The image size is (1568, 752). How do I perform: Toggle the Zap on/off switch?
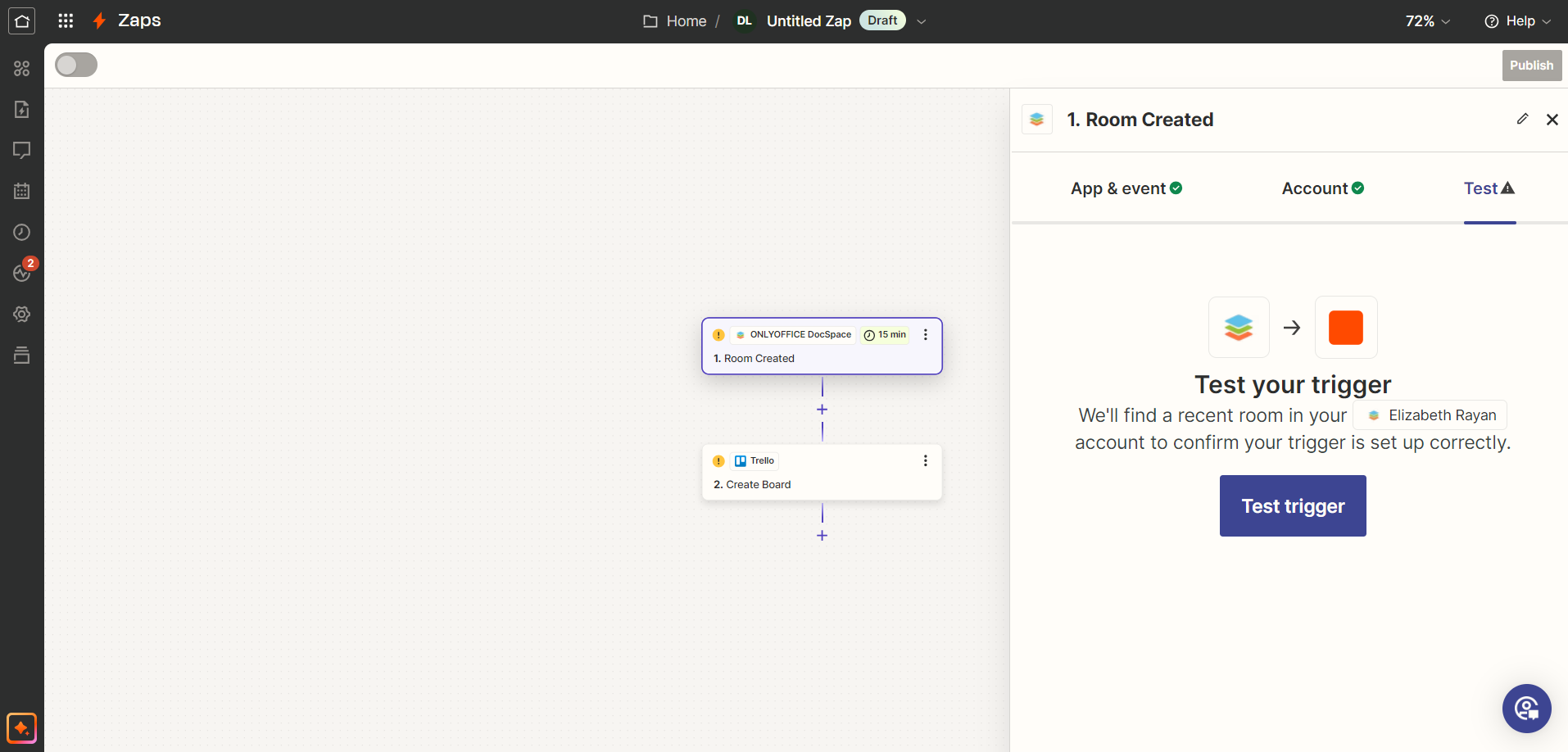pyautogui.click(x=76, y=66)
